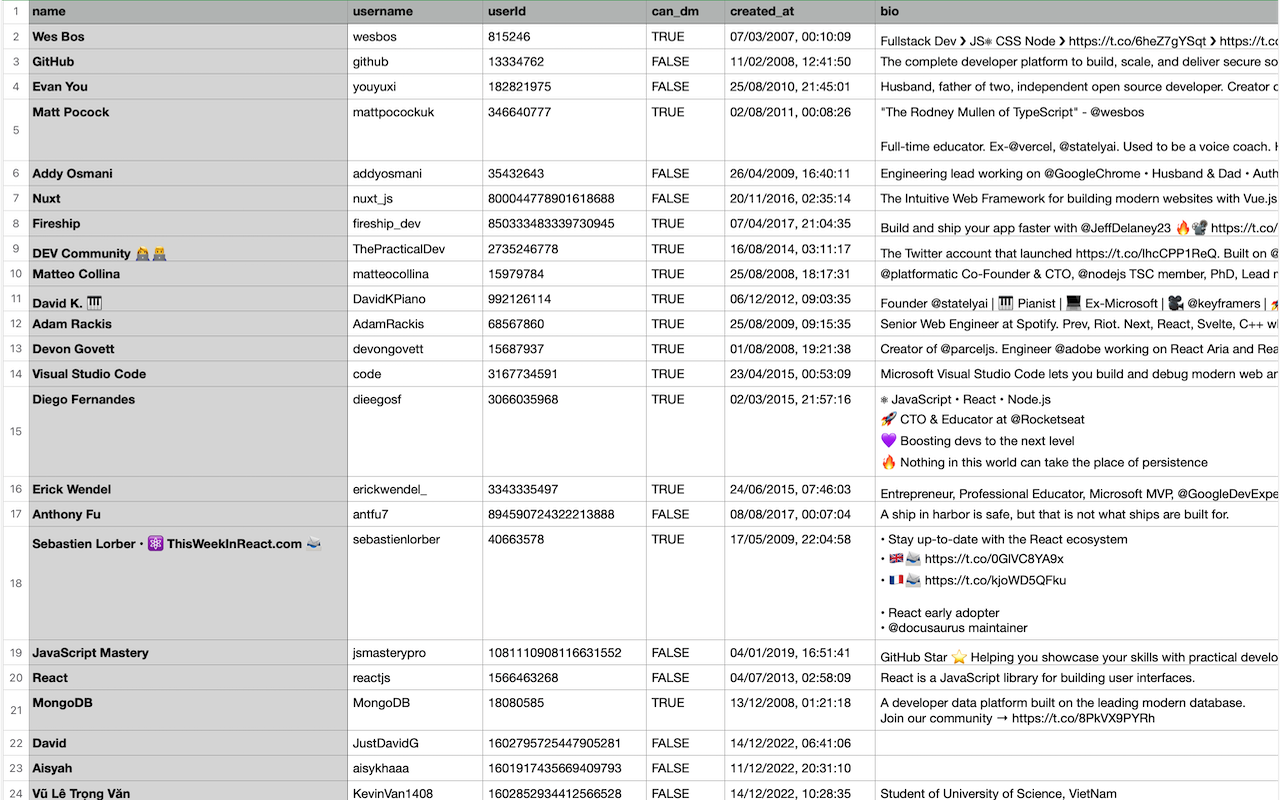Screen dimensions: 1280x800
Task: Select the created_at cell '20/11/2016, 02:35:14'
Action: (x=800, y=199)
